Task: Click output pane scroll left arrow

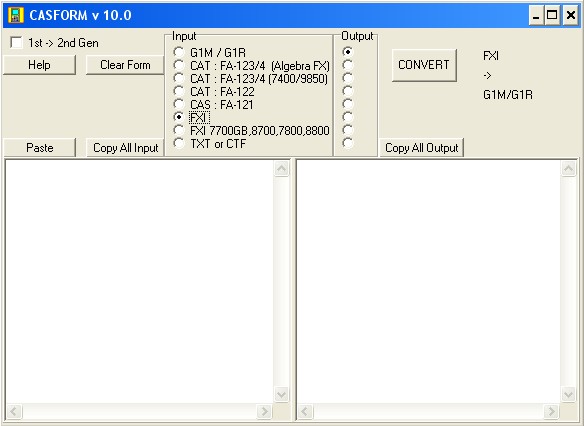Action: click(305, 411)
